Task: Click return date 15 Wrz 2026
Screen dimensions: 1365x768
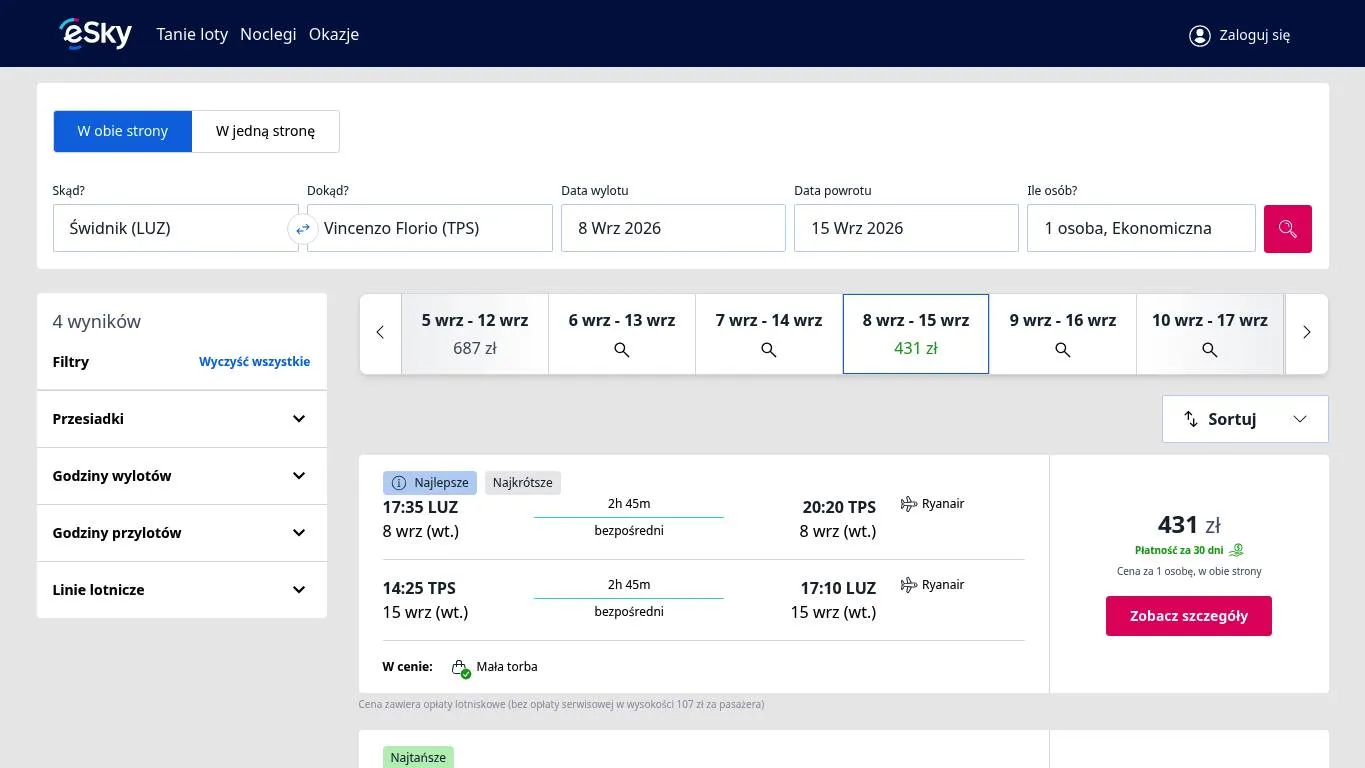Action: pyautogui.click(x=906, y=228)
